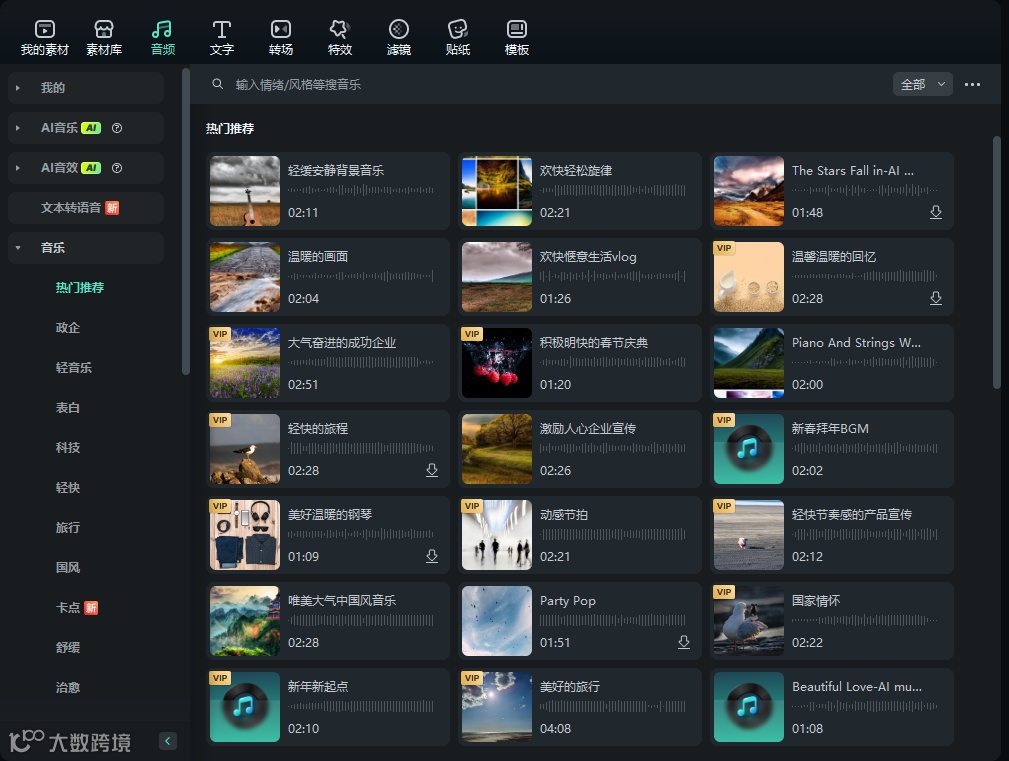Select the 旅行 category
The image size is (1009, 761).
(x=68, y=527)
